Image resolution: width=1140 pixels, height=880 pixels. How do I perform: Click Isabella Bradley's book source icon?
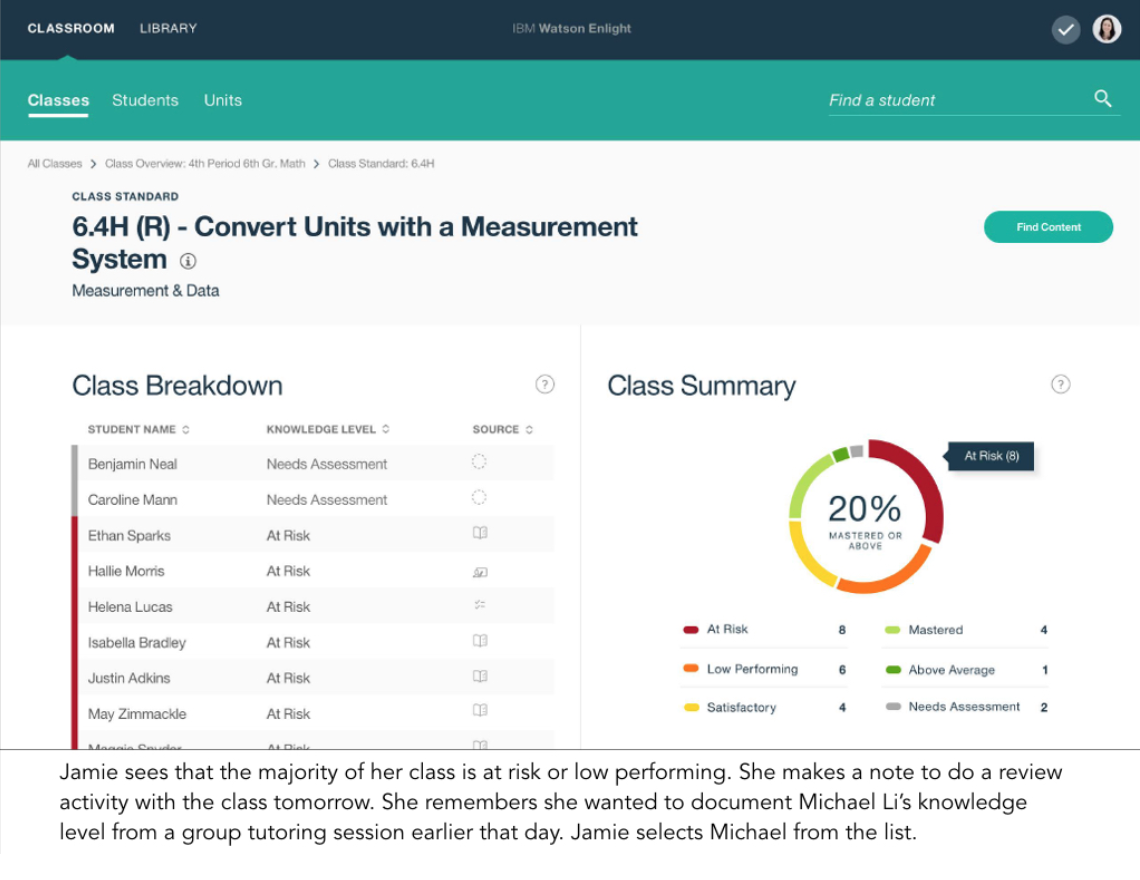point(479,641)
